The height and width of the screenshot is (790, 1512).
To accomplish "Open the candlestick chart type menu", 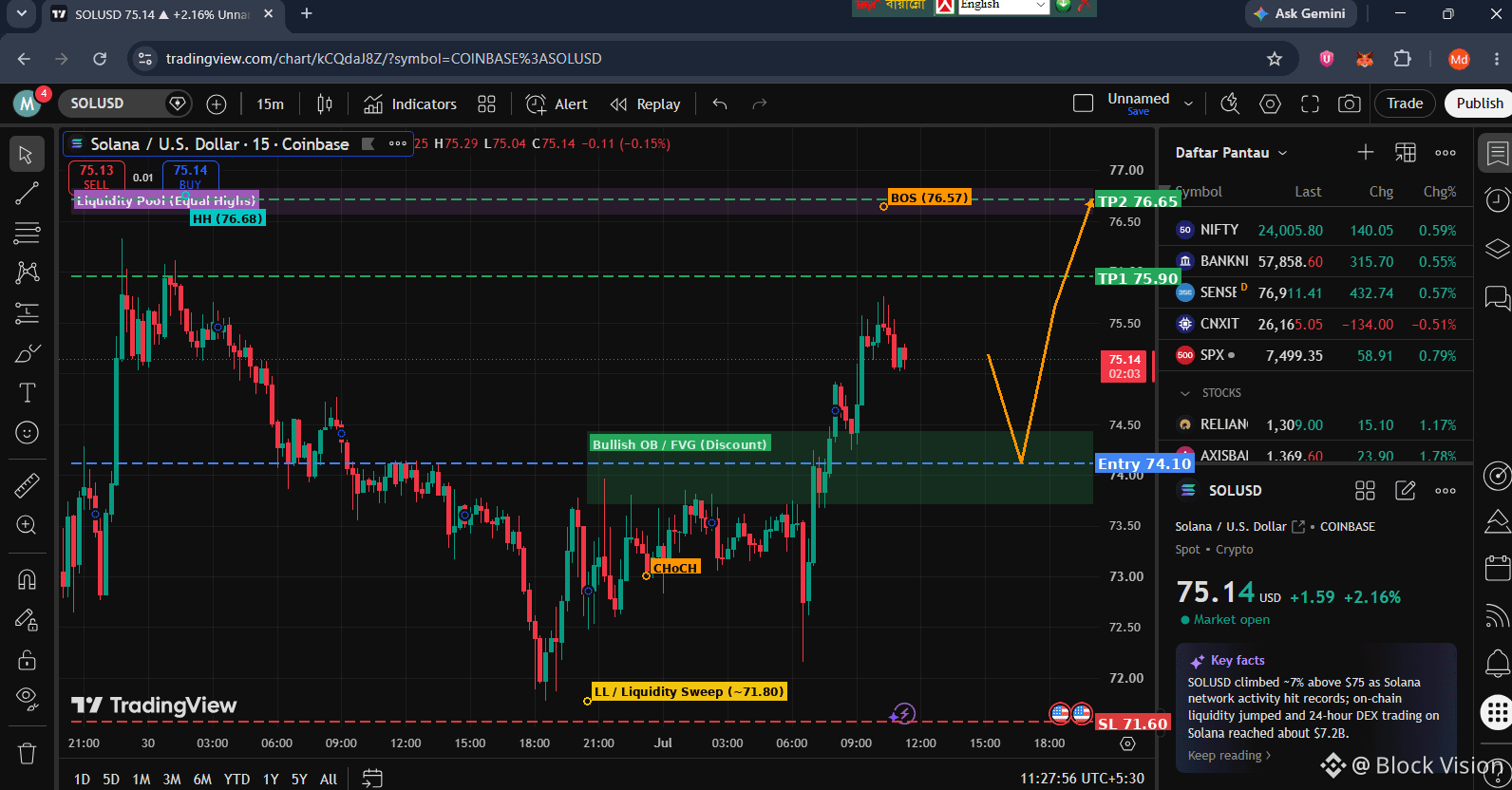I will point(325,103).
